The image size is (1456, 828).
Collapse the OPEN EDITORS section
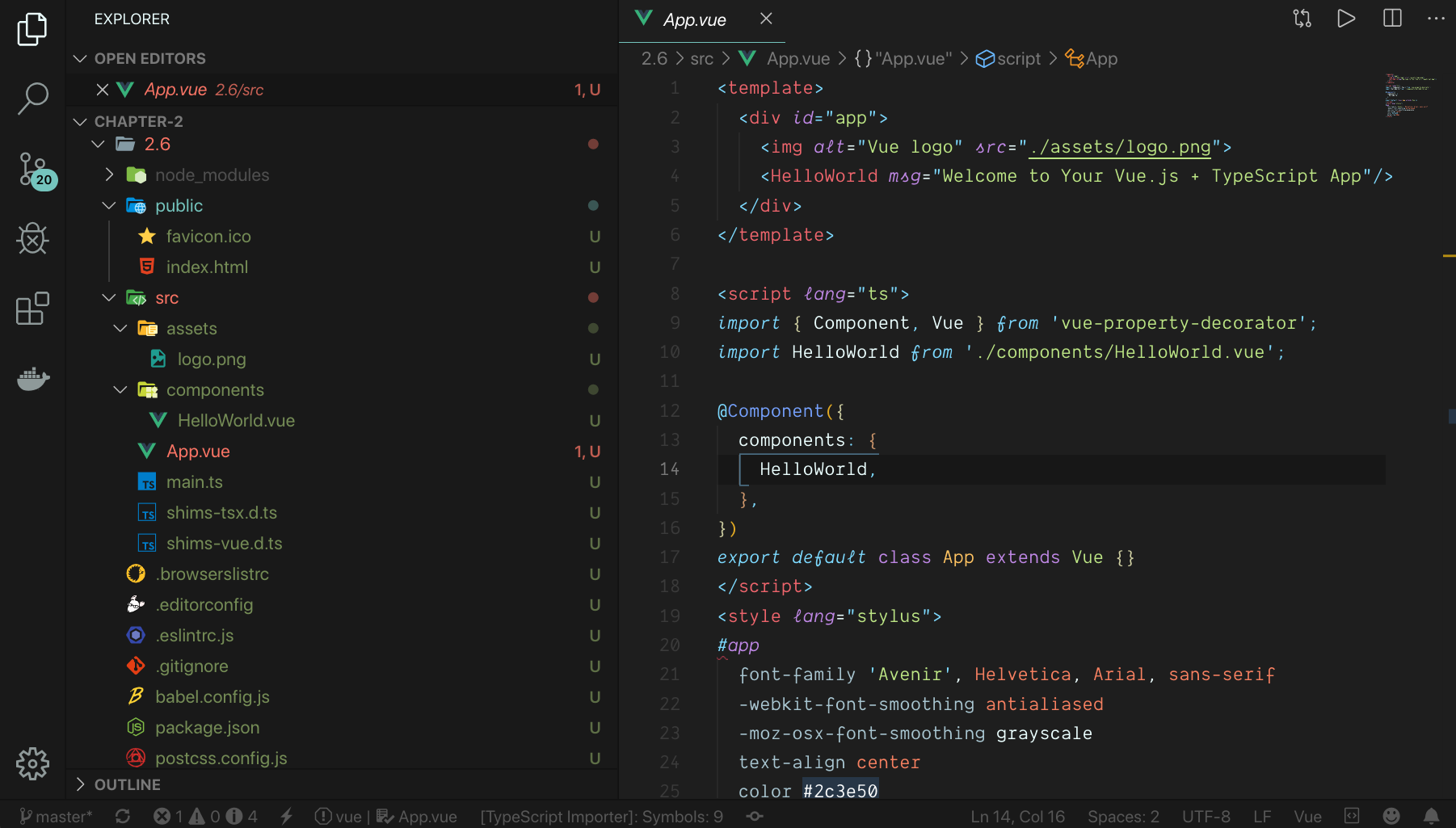[80, 59]
